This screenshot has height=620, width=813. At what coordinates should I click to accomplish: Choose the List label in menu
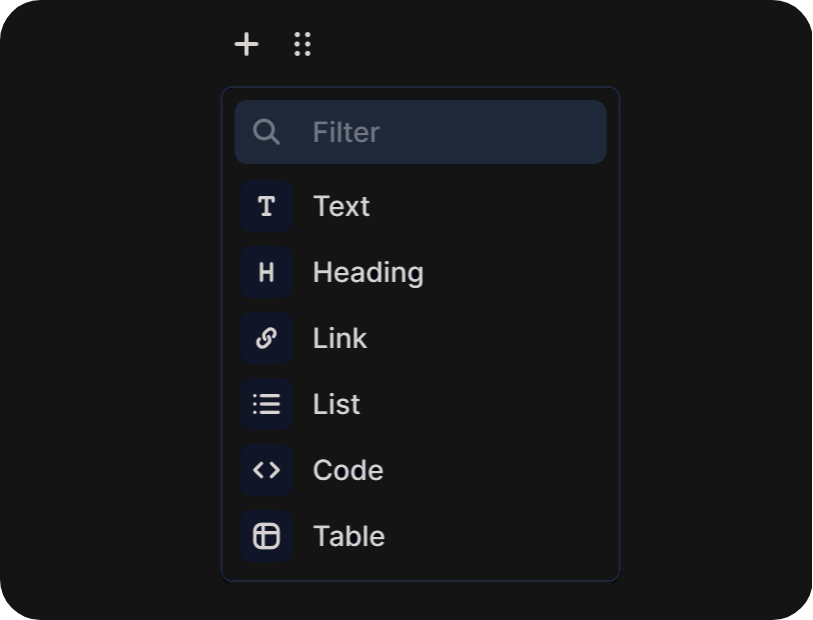coord(336,404)
